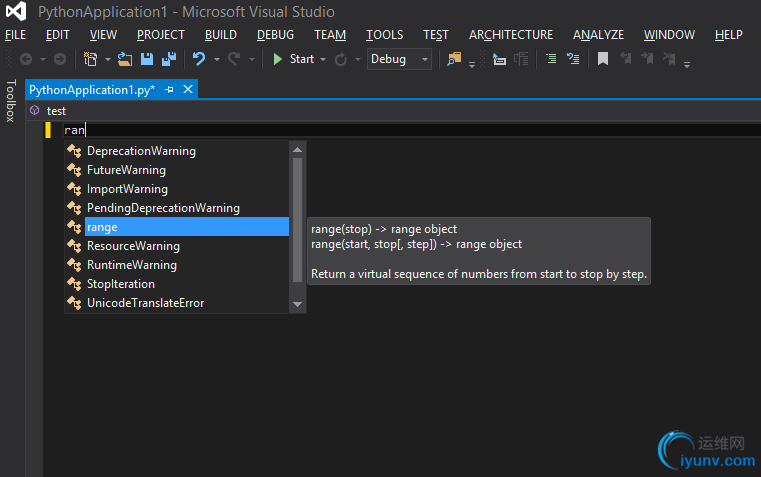The width and height of the screenshot is (761, 477).
Task: Toggle bookmark on current line
Action: click(x=603, y=59)
